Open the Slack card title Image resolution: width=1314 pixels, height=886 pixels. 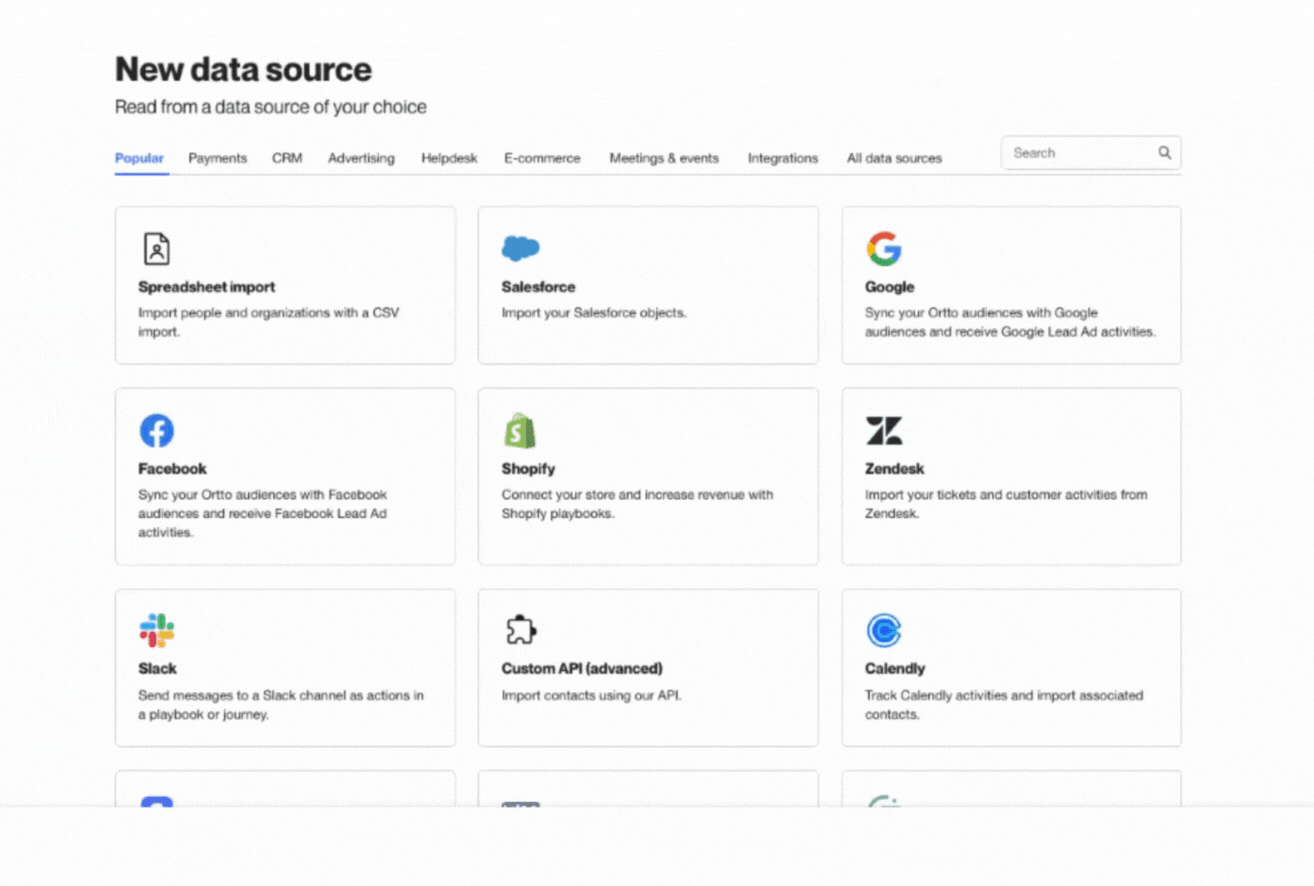(x=157, y=669)
